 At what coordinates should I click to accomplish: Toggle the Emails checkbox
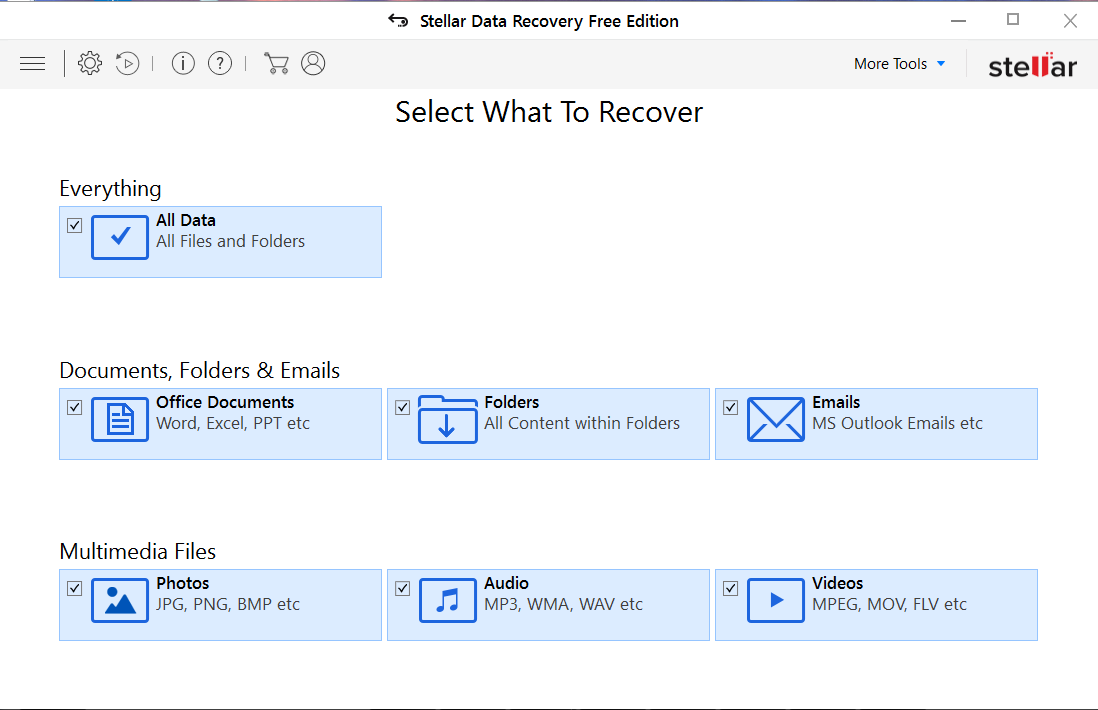pyautogui.click(x=730, y=408)
